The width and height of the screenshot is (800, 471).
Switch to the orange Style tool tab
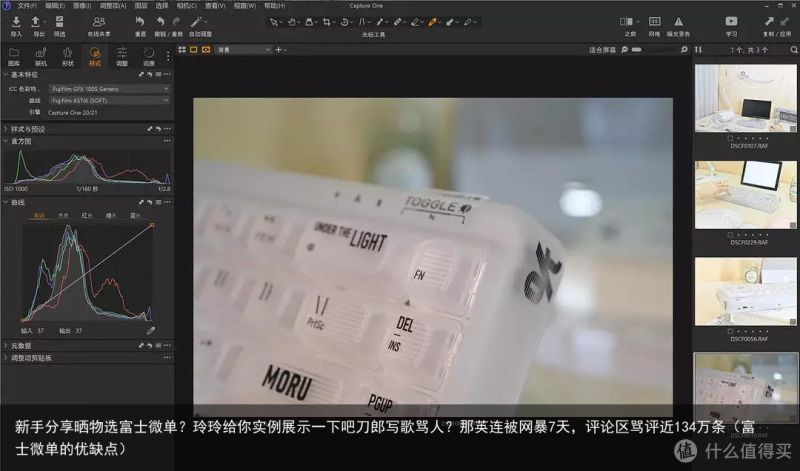tap(95, 56)
